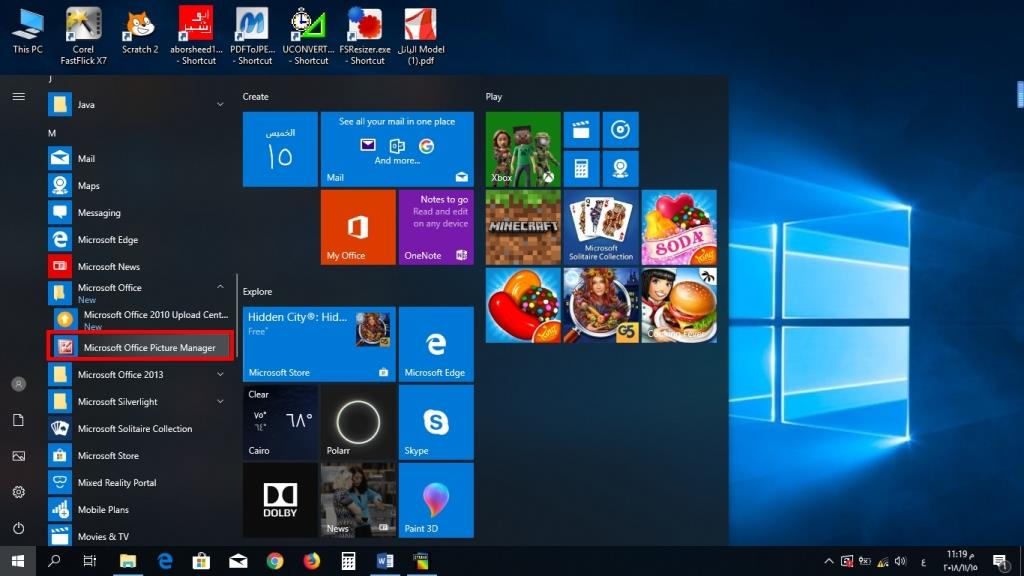The height and width of the screenshot is (576, 1024).
Task: Show hidden system tray icons
Action: [829, 561]
